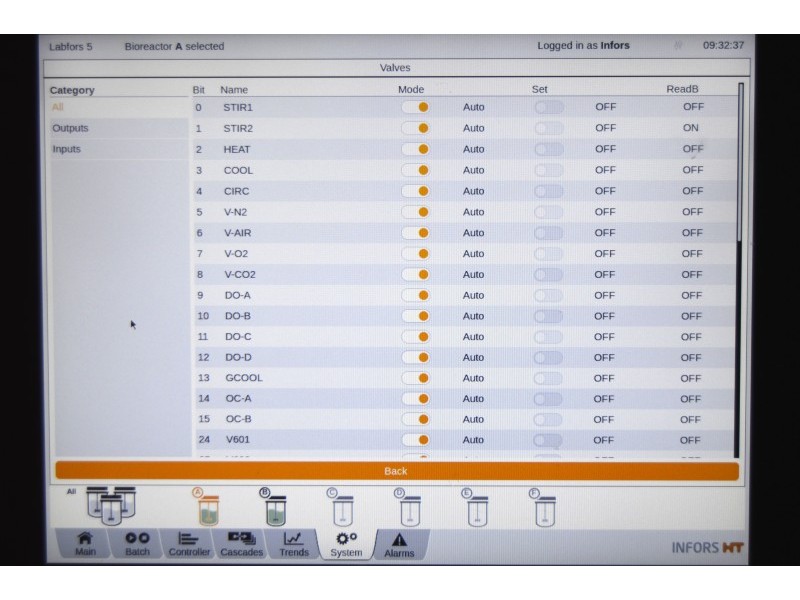The width and height of the screenshot is (800, 600).
Task: Click bit number 24 in V601 row
Action: coord(204,440)
